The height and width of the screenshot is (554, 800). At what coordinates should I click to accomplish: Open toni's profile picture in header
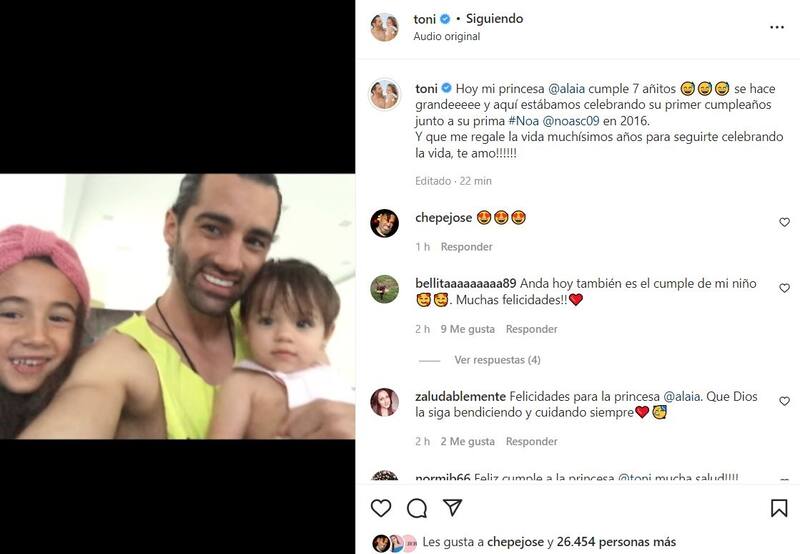pos(385,27)
